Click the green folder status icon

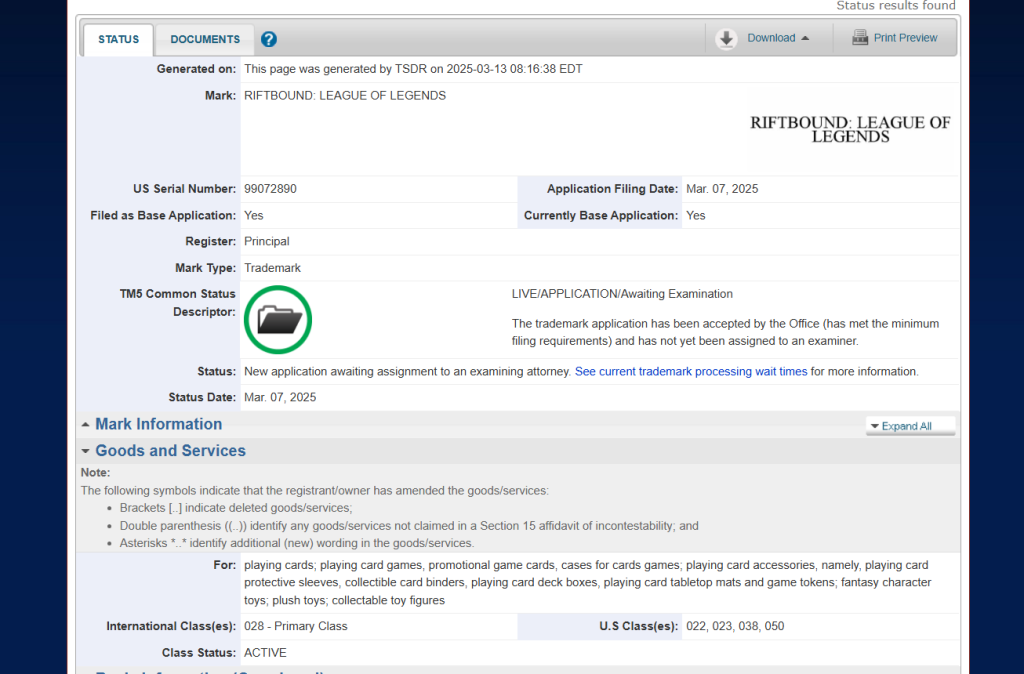click(278, 320)
